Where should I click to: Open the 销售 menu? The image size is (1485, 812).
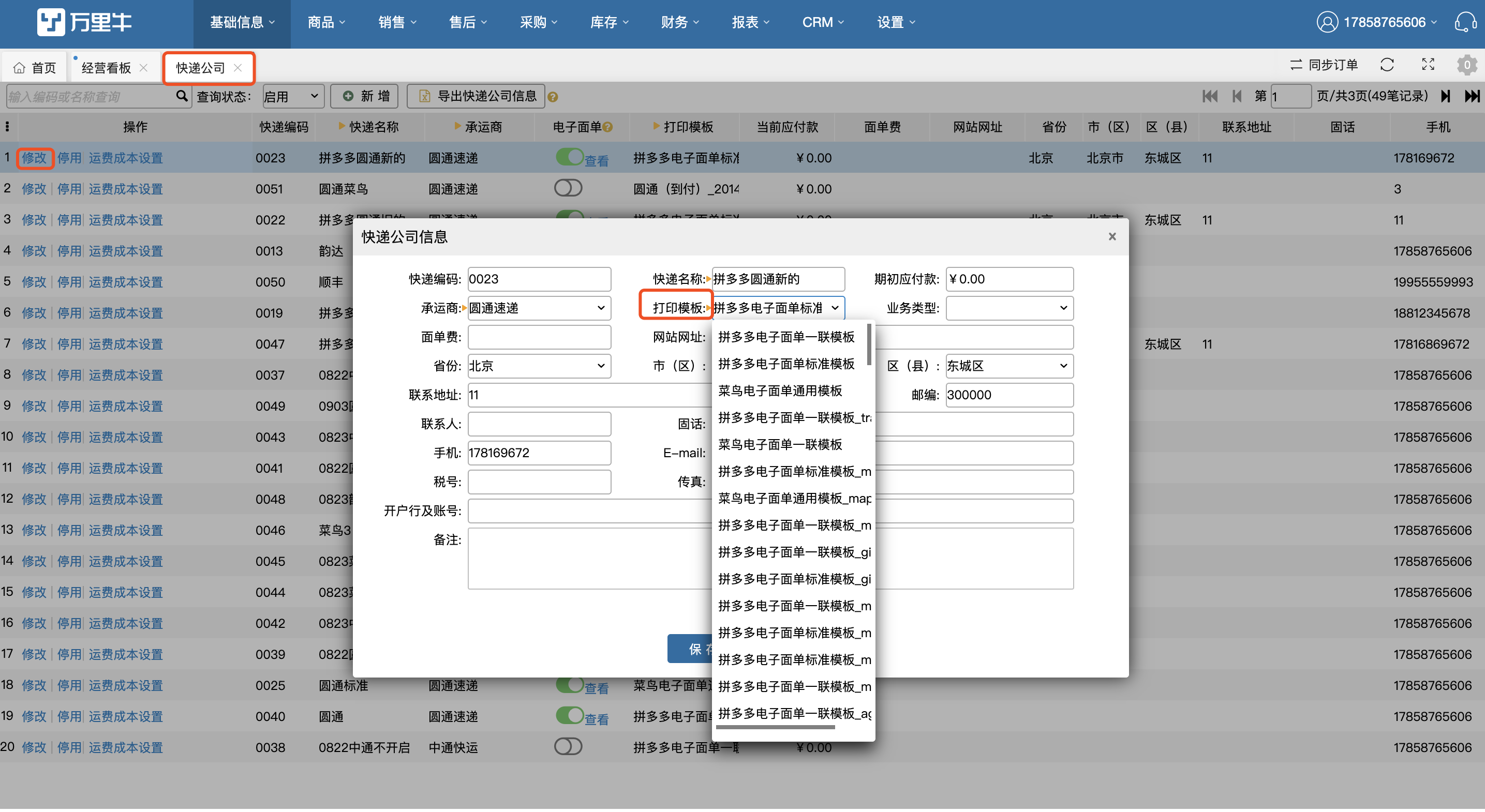pyautogui.click(x=397, y=22)
